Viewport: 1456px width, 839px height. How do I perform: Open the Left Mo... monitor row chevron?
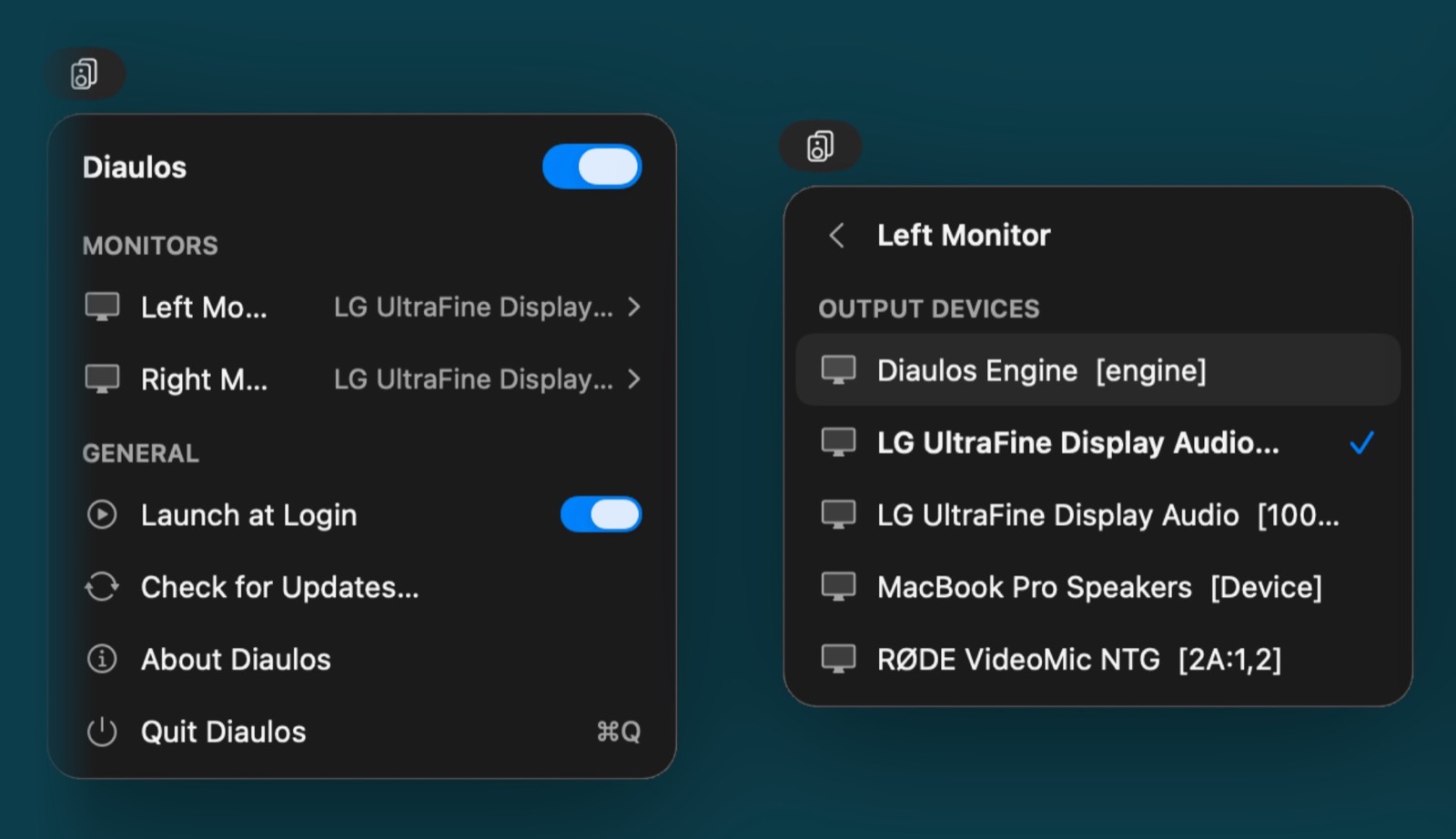point(634,308)
